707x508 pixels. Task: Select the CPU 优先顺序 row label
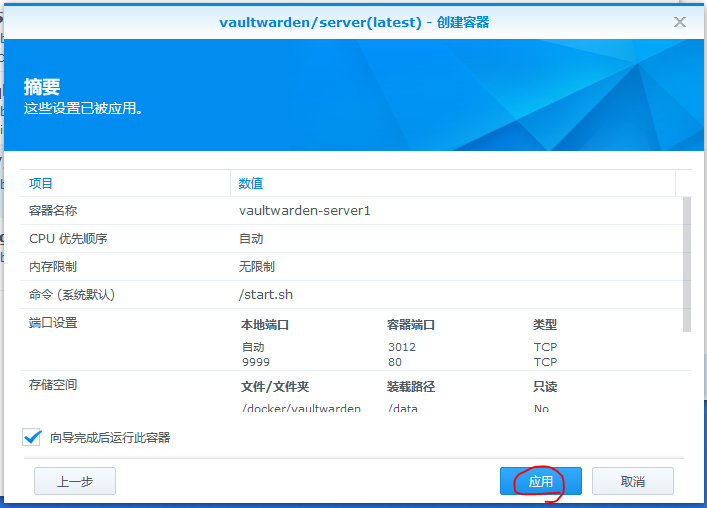click(x=68, y=238)
